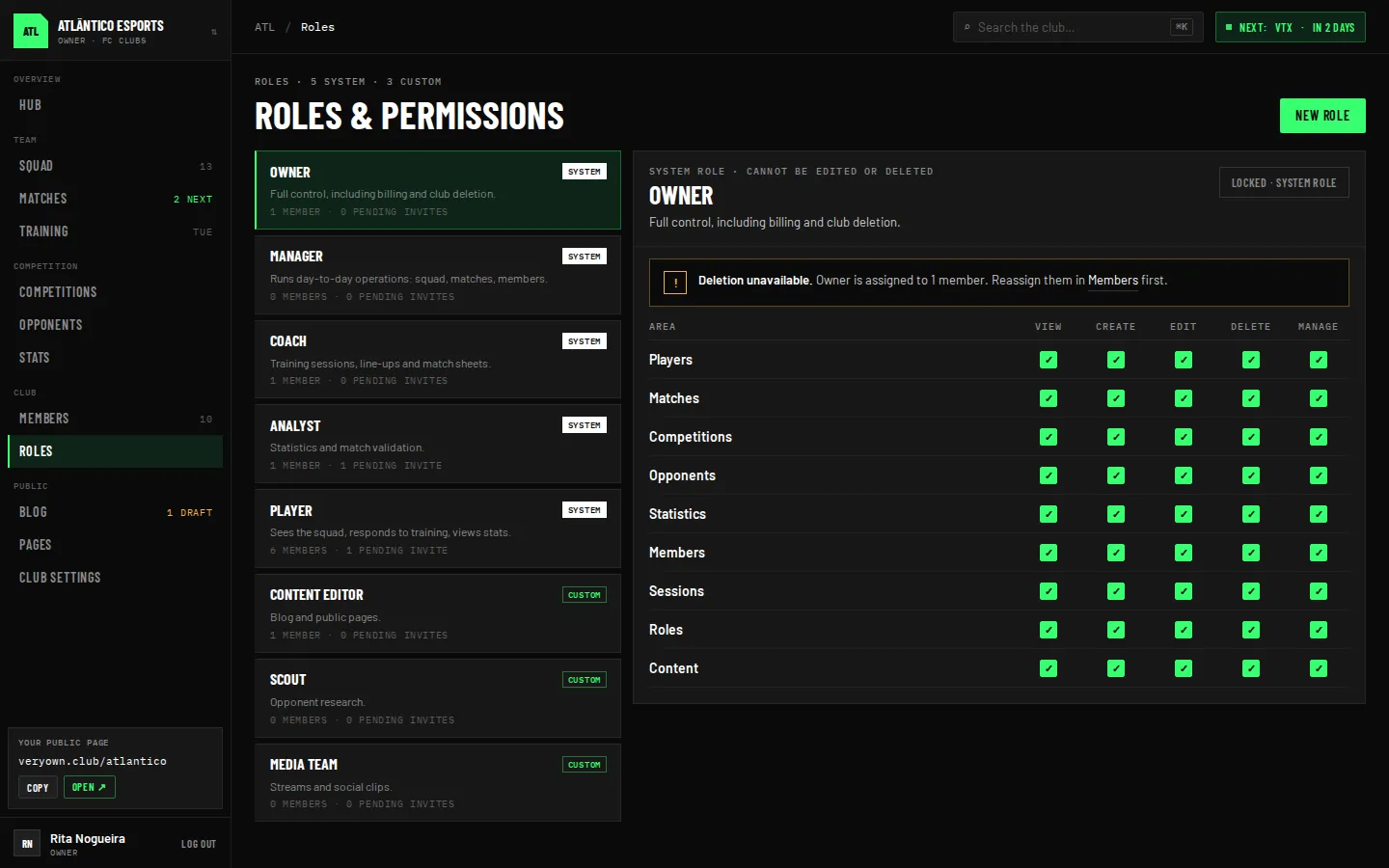Log out of Rita Nogueira's account

click(199, 844)
